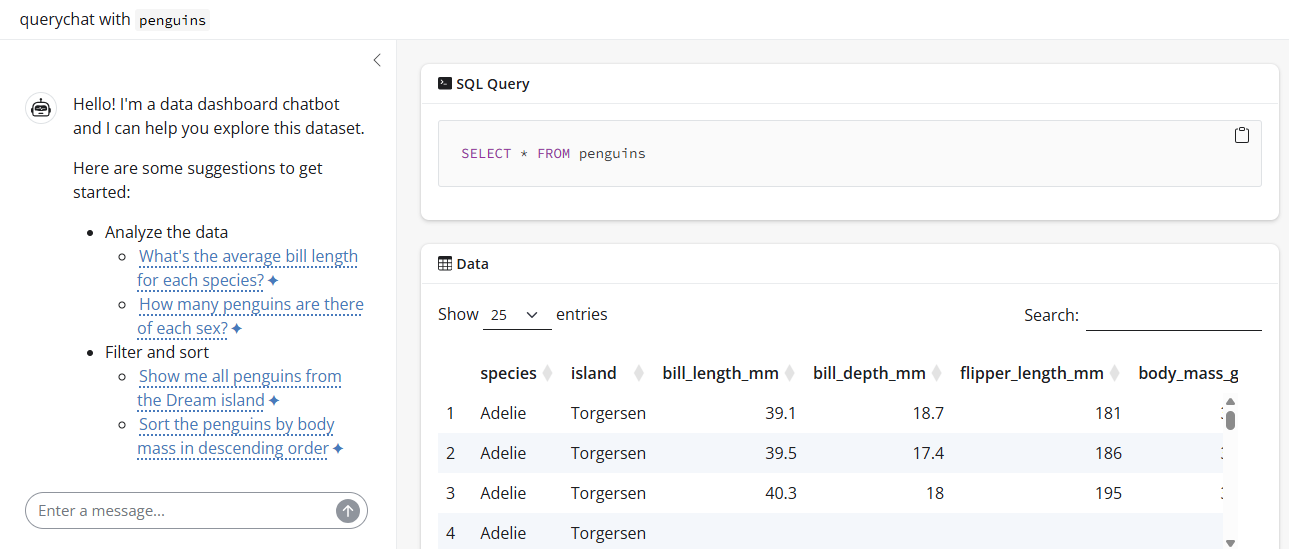The image size is (1289, 549).
Task: Select the Dream island penguins suggestion
Action: click(239, 388)
